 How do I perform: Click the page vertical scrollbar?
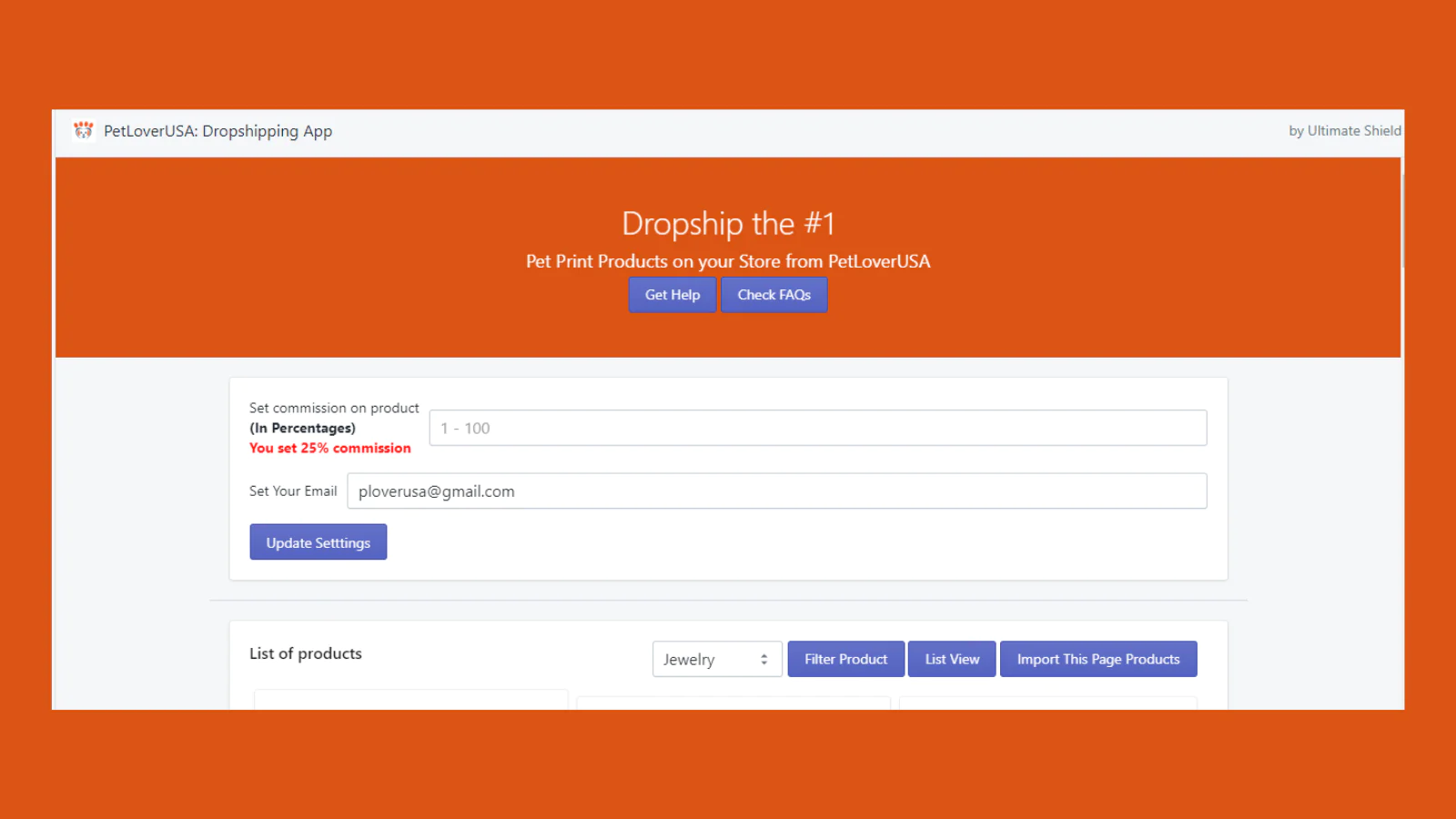pos(1402,221)
